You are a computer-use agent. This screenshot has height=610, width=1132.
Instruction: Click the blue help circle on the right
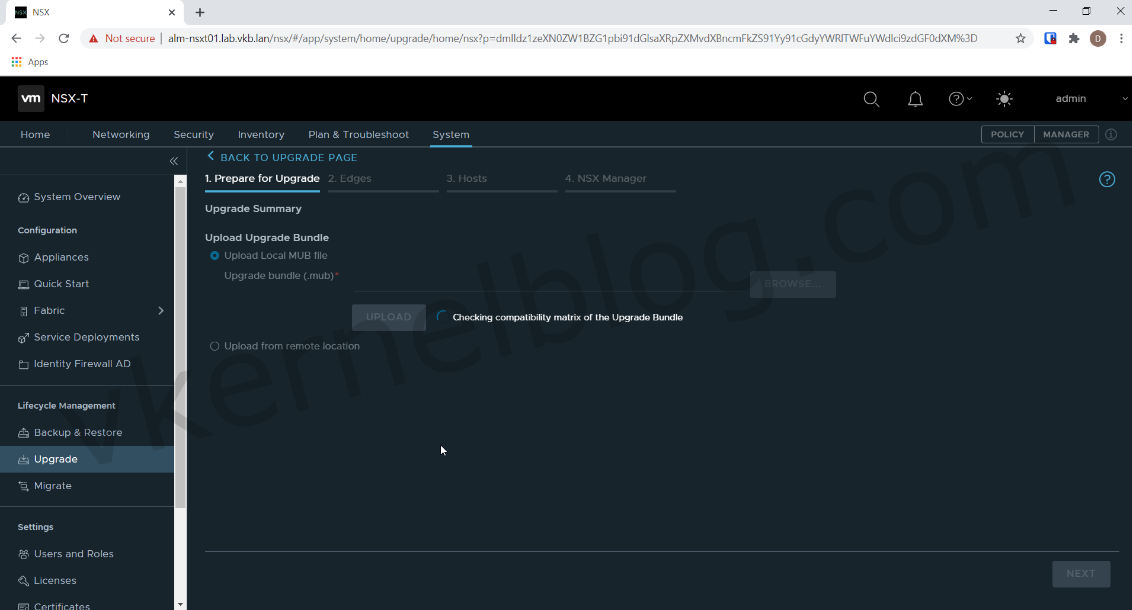1106,179
